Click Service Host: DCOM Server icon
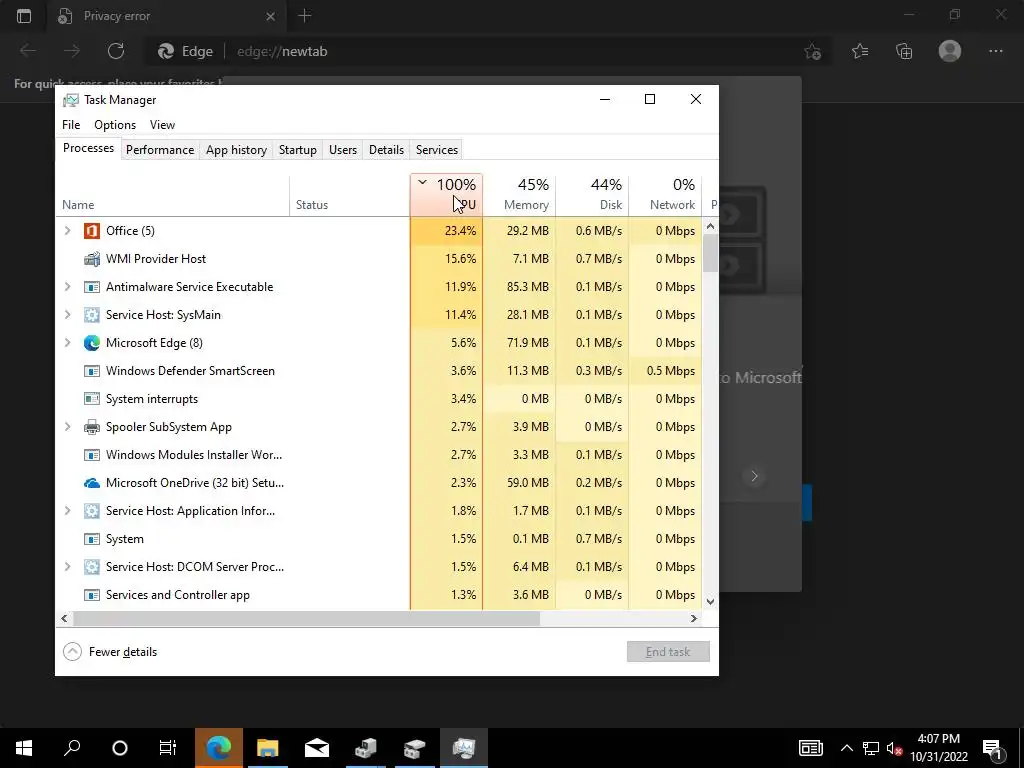This screenshot has height=768, width=1024. tap(91, 567)
